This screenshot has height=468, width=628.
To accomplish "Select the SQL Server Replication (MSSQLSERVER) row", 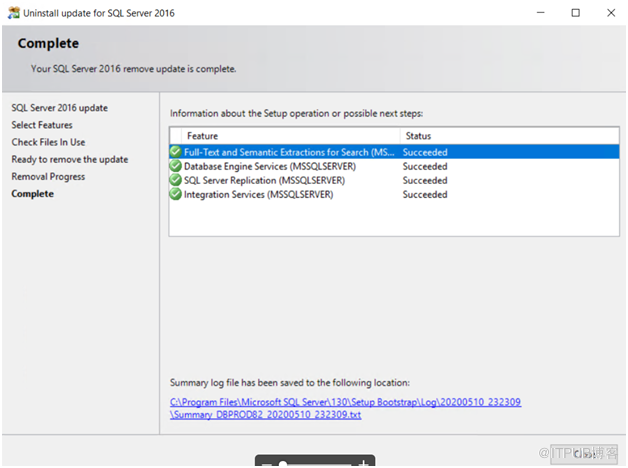I will tap(394, 180).
